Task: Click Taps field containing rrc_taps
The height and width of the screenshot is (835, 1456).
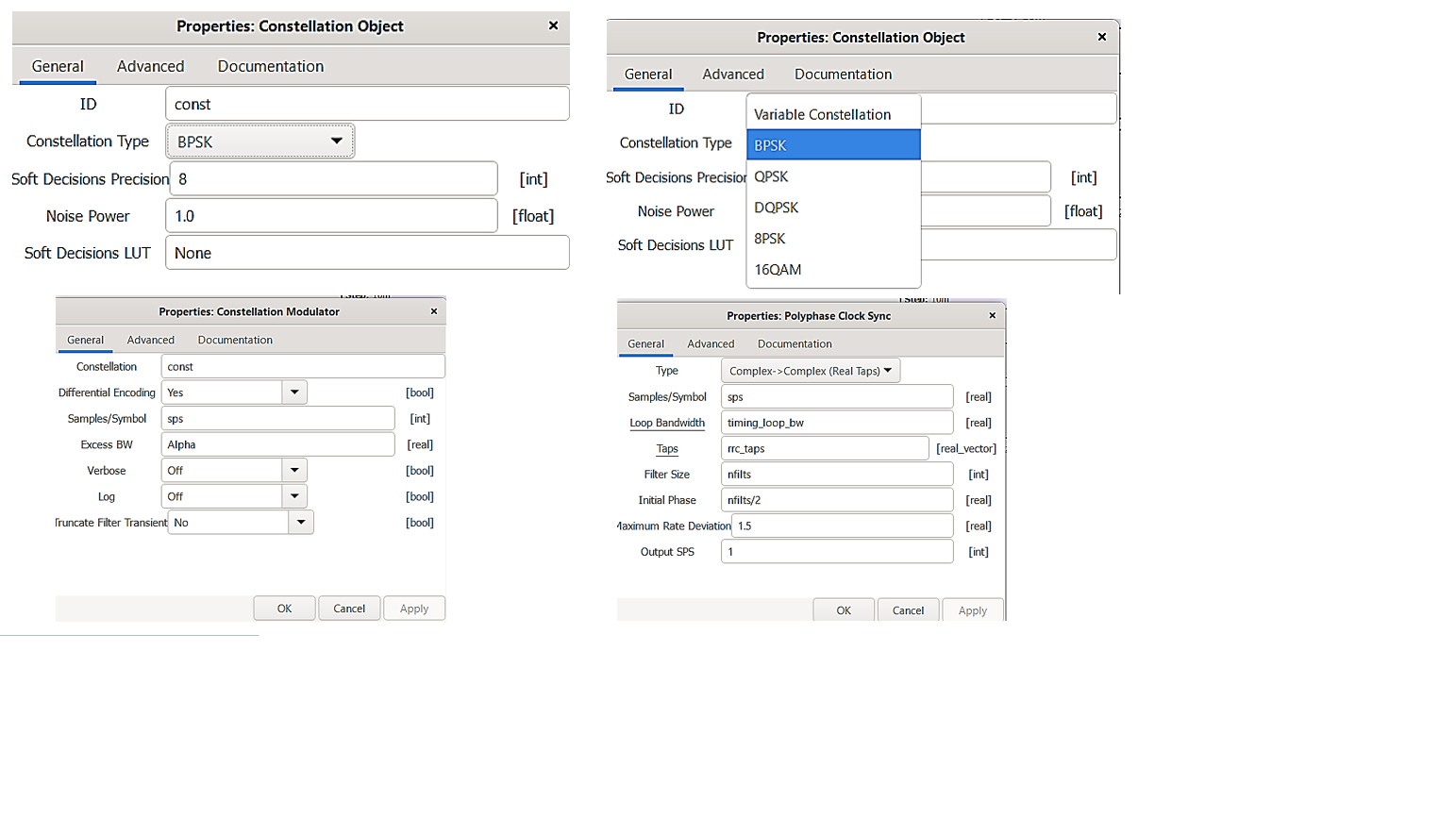Action: tap(825, 448)
